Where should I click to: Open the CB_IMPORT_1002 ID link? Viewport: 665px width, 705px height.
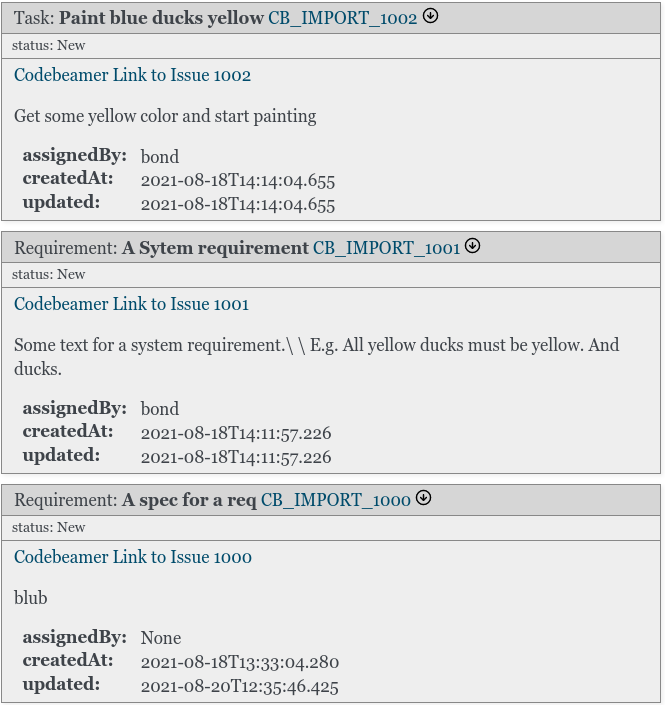(343, 18)
